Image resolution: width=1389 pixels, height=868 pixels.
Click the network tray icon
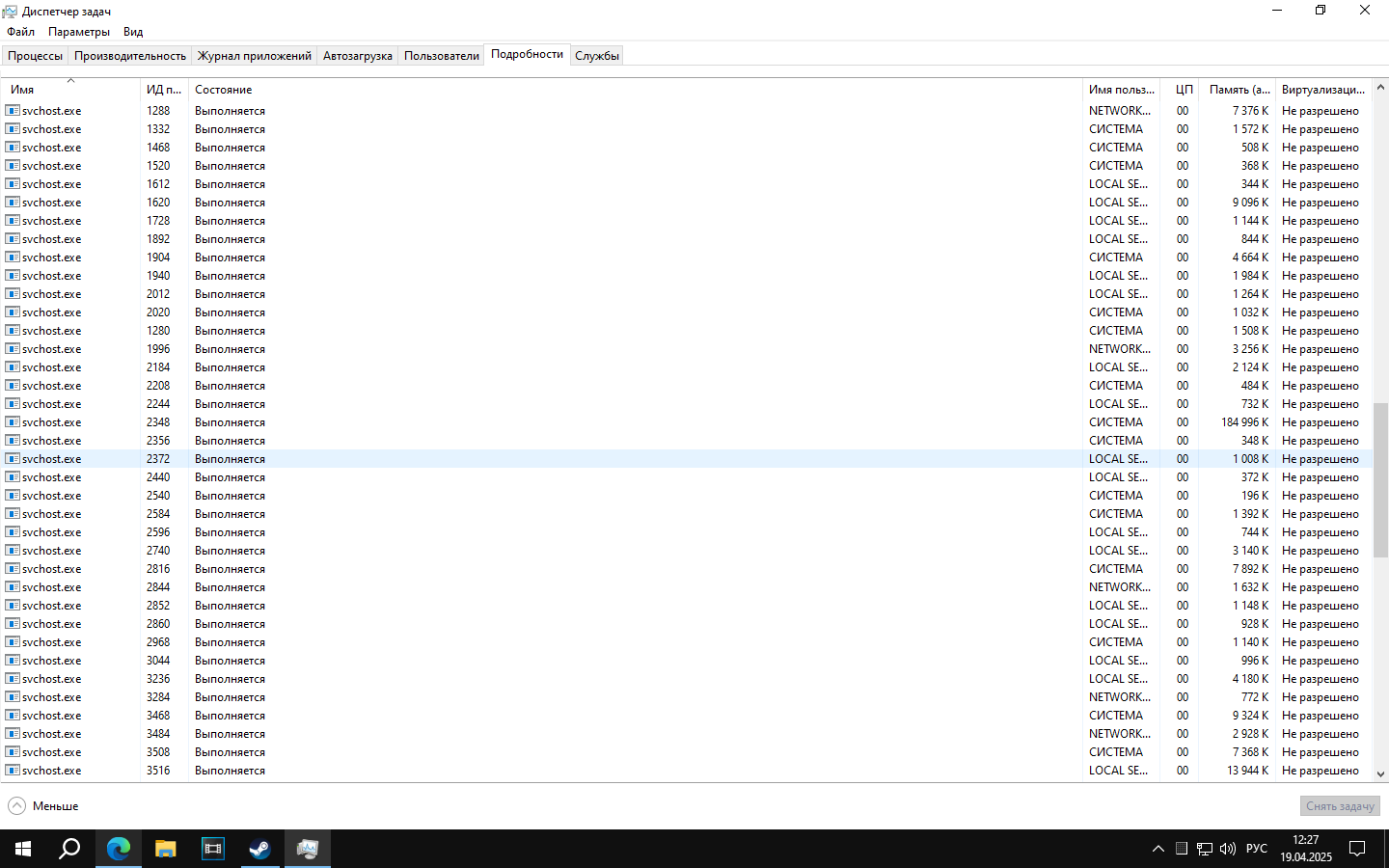(x=1205, y=849)
